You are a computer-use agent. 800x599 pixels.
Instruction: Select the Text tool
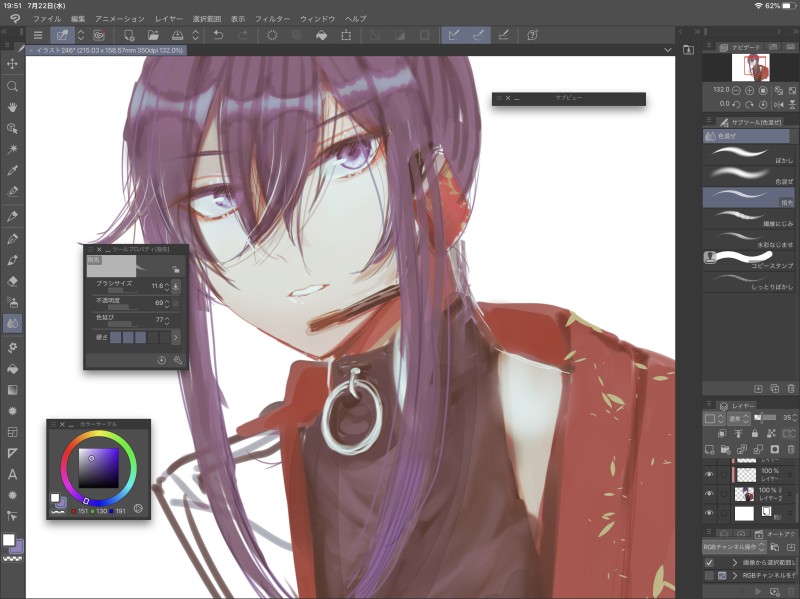(x=12, y=475)
